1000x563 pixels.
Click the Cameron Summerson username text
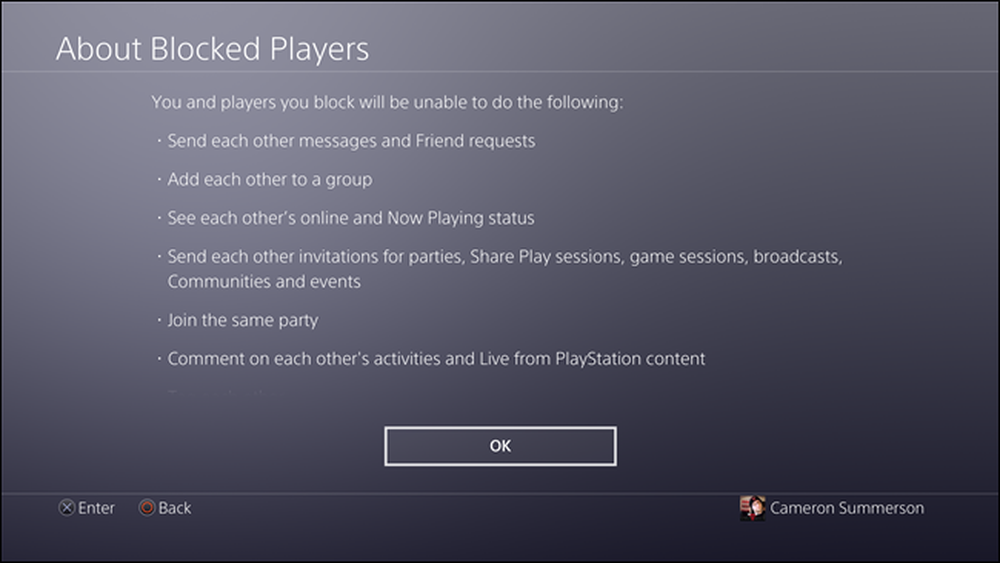point(847,508)
